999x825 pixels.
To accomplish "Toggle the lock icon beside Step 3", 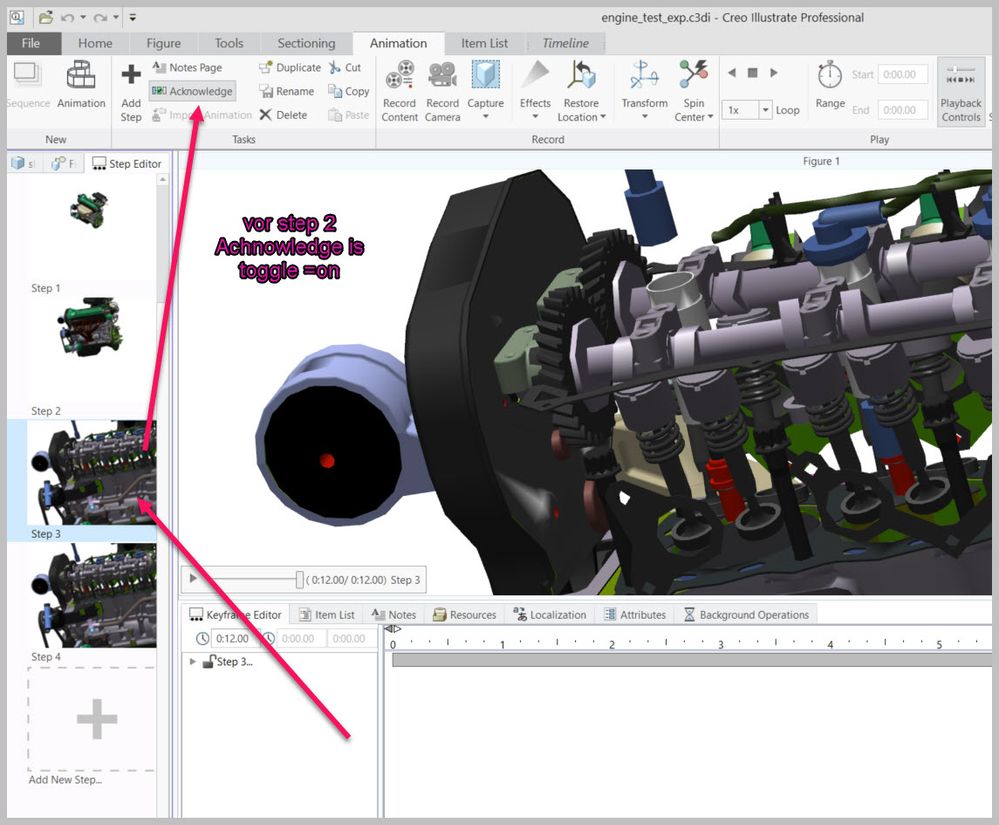I will [209, 662].
